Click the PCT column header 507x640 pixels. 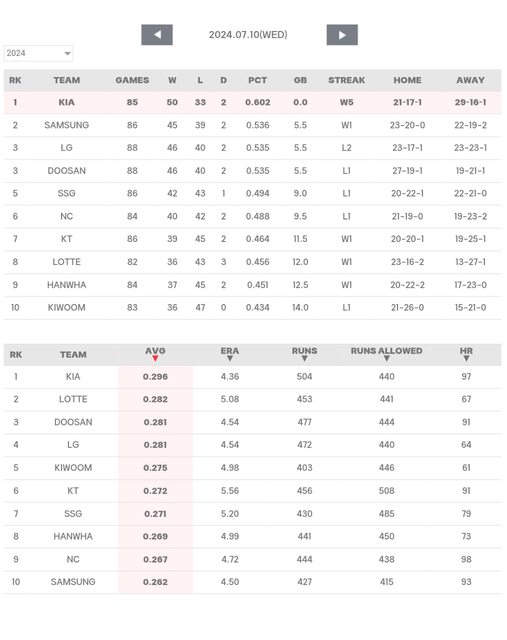click(258, 80)
